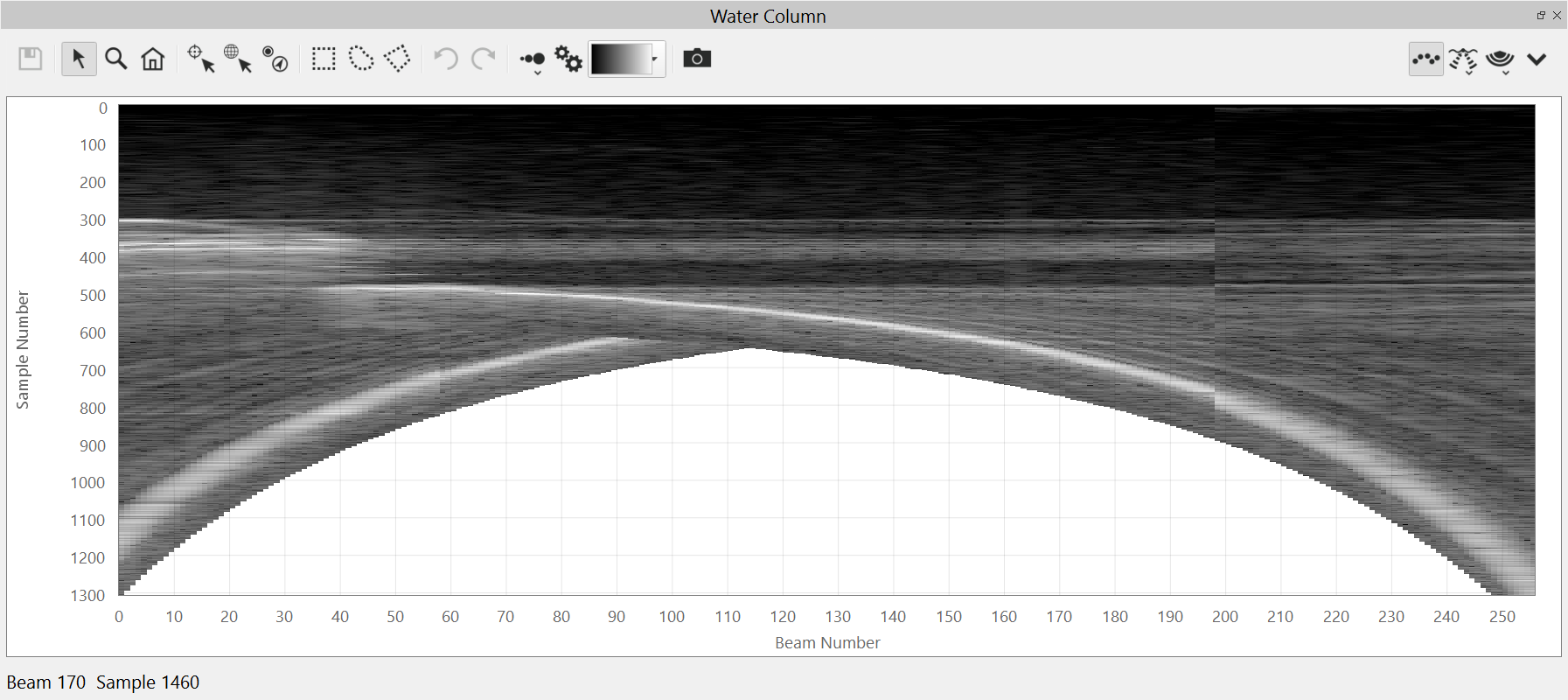Screen dimensions: 1568x700
Task: Toggle the dotted soundings display button
Action: tap(1425, 59)
